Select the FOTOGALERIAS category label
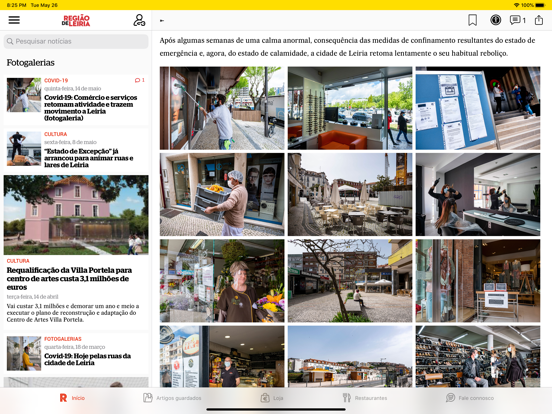Image resolution: width=552 pixels, height=414 pixels. click(x=63, y=339)
